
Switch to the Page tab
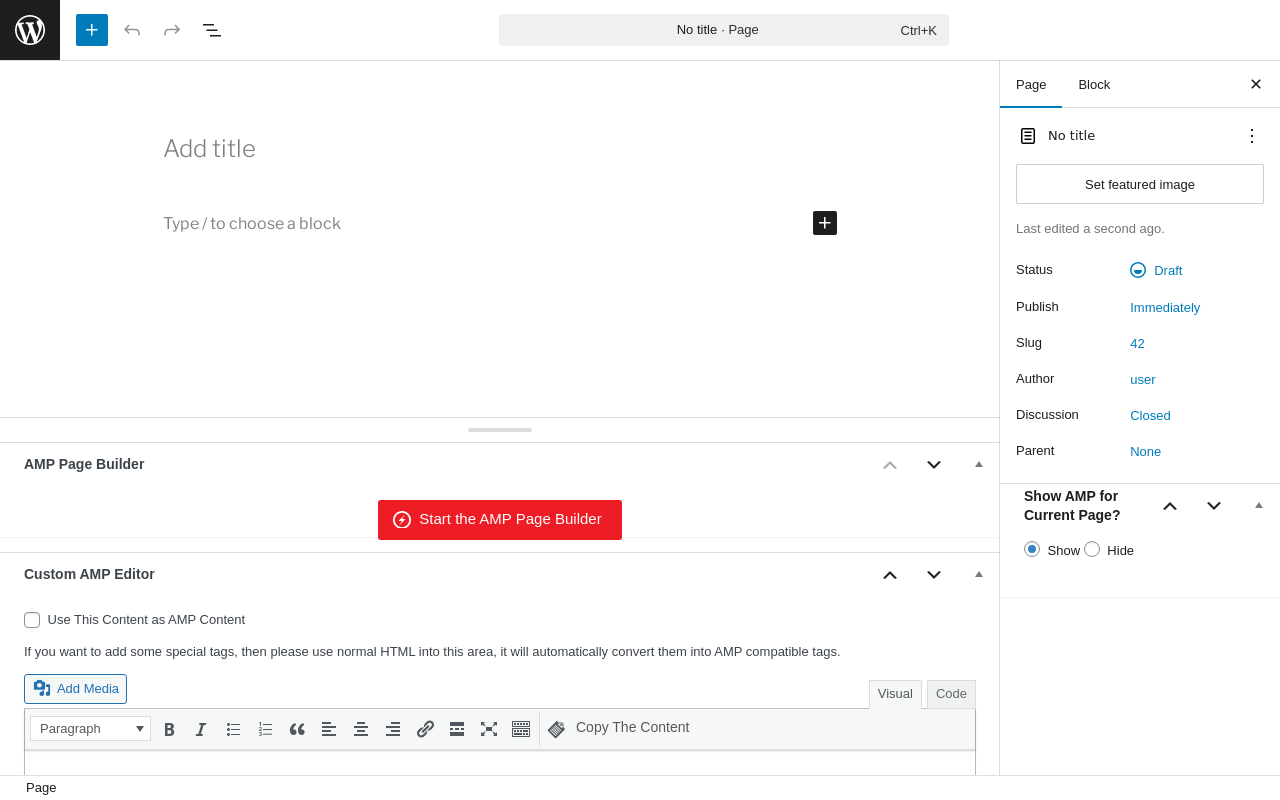1031,84
